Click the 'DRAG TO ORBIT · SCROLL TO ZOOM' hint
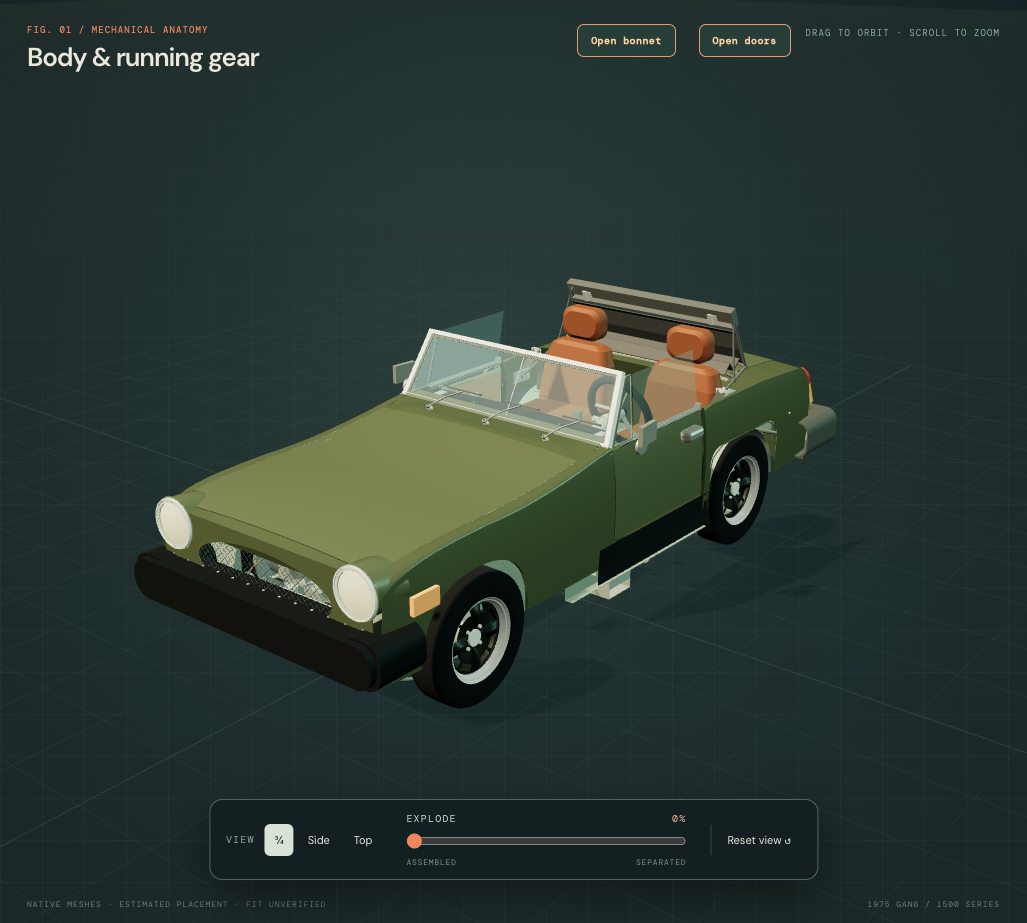Screen dimensions: 1027x923 (902, 33)
